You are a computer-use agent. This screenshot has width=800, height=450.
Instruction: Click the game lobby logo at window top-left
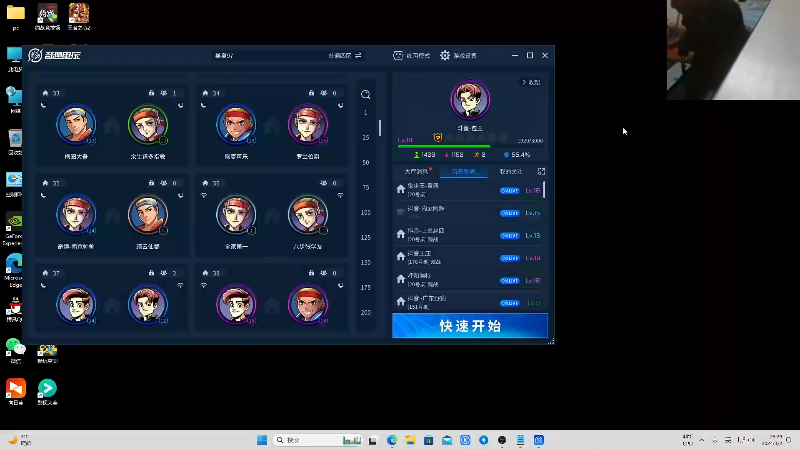(55, 55)
